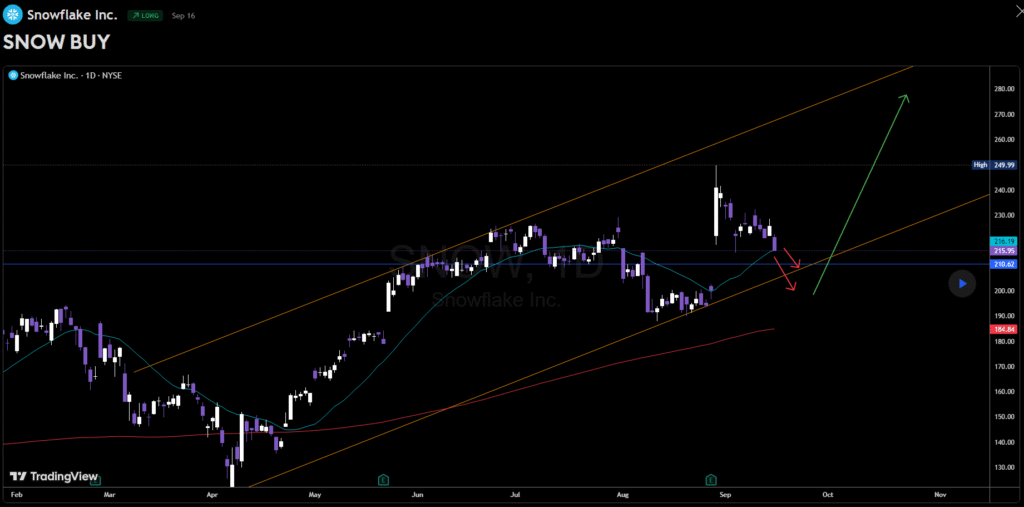Click the Sep 16 publish date
1024x507 pixels.
point(182,17)
